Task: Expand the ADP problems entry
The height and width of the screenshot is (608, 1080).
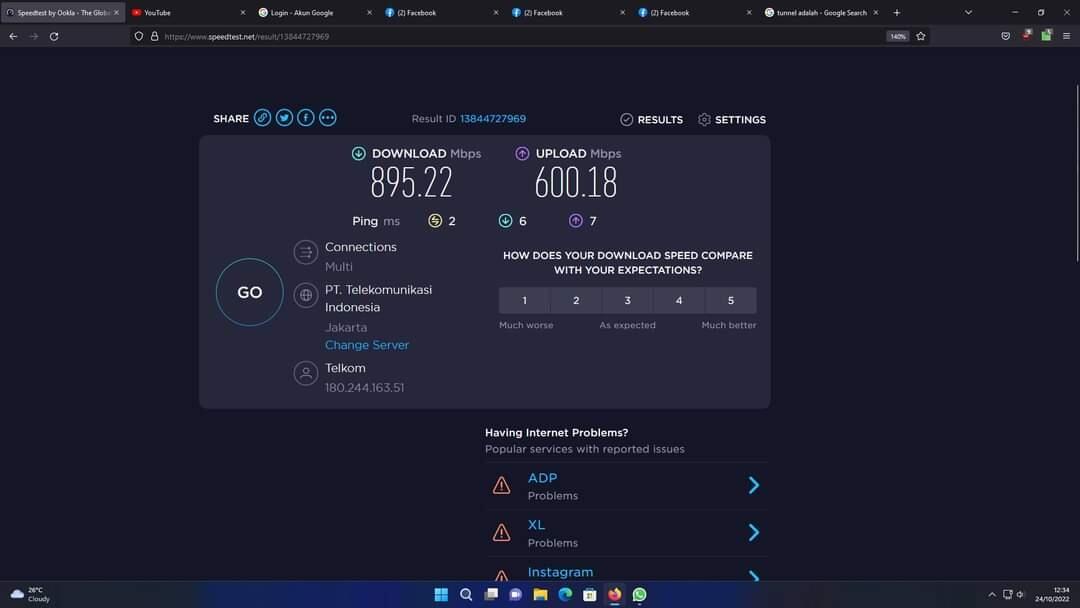Action: coord(753,485)
